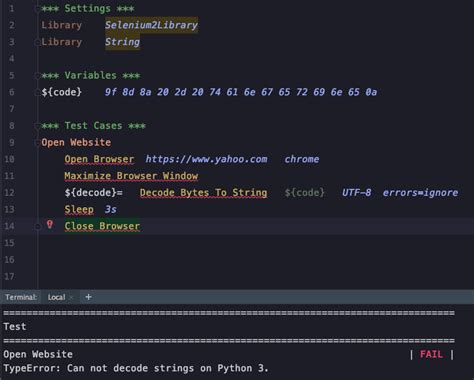This screenshot has height=380, width=474.
Task: Click the Maximize Browser Window keyword
Action: pyautogui.click(x=131, y=176)
